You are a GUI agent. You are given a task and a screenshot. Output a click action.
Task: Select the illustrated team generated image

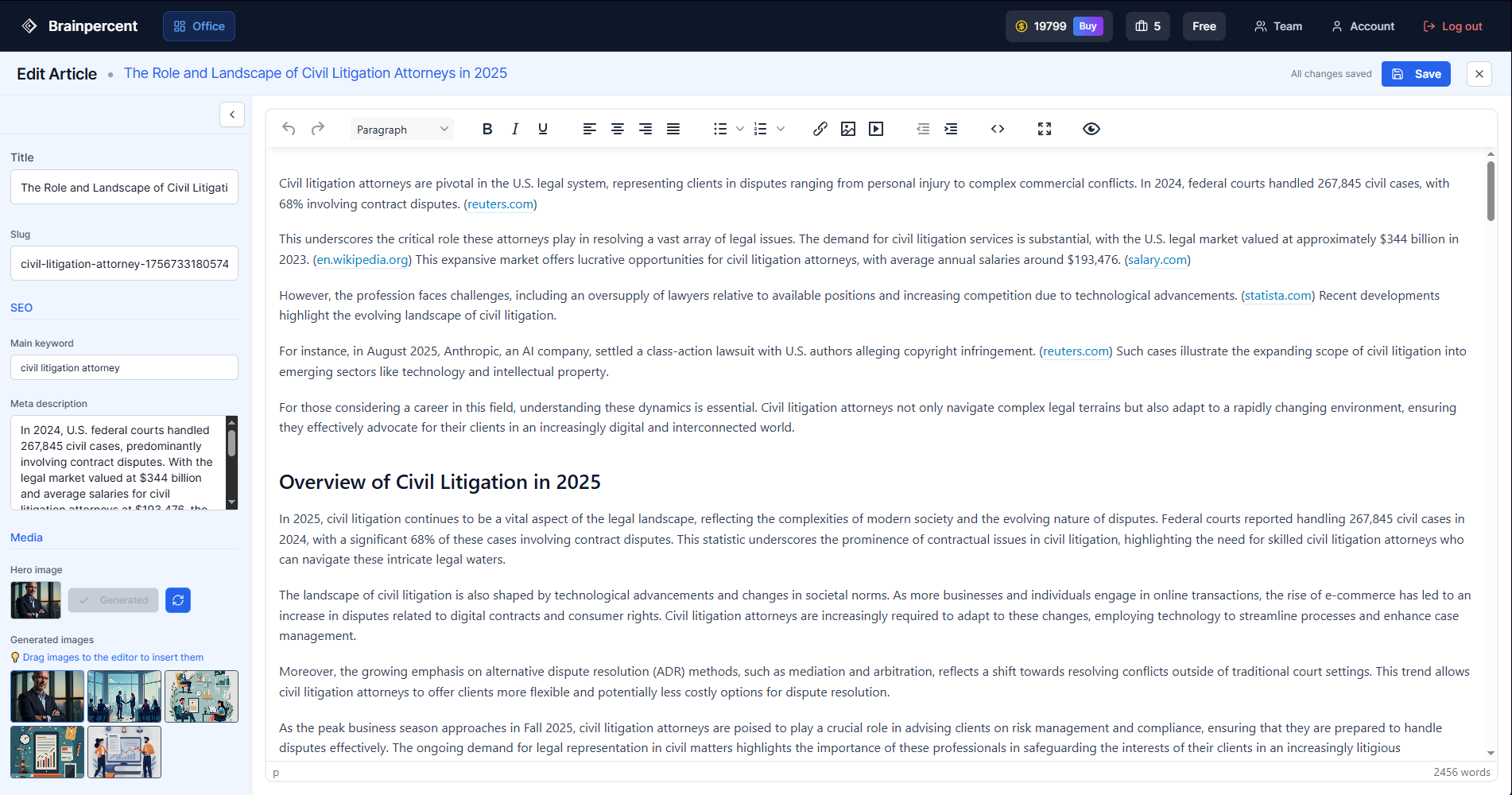click(201, 696)
